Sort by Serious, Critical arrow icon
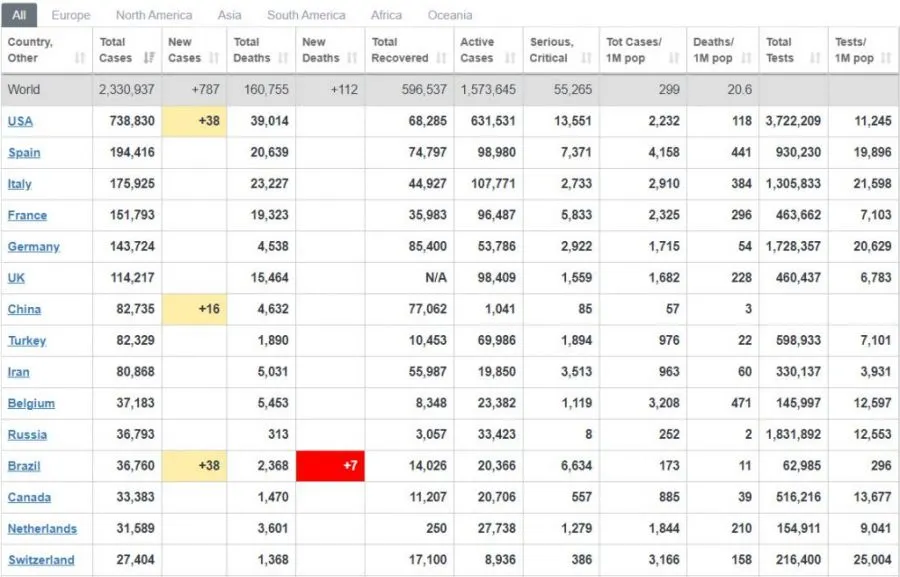 click(586, 58)
